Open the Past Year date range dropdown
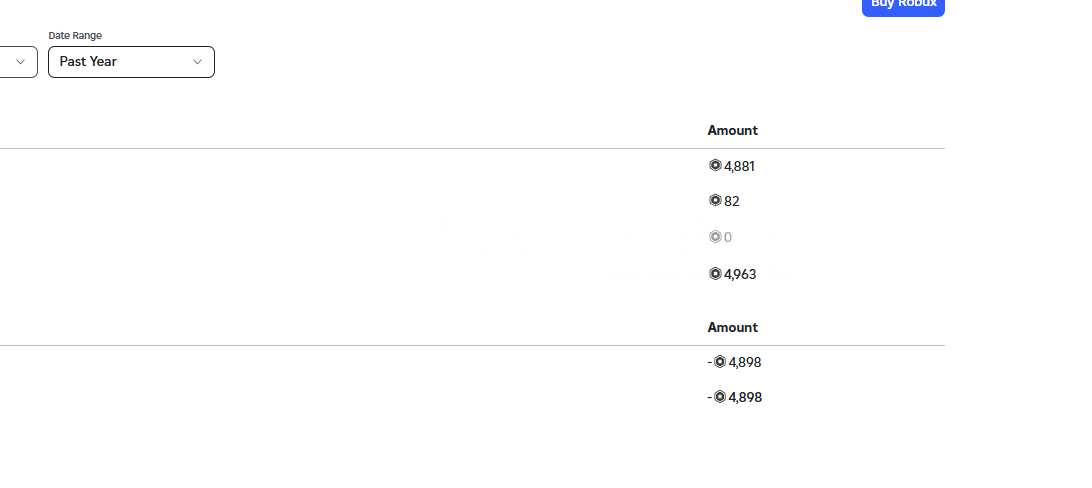Viewport: 1092px width, 488px height. click(132, 62)
